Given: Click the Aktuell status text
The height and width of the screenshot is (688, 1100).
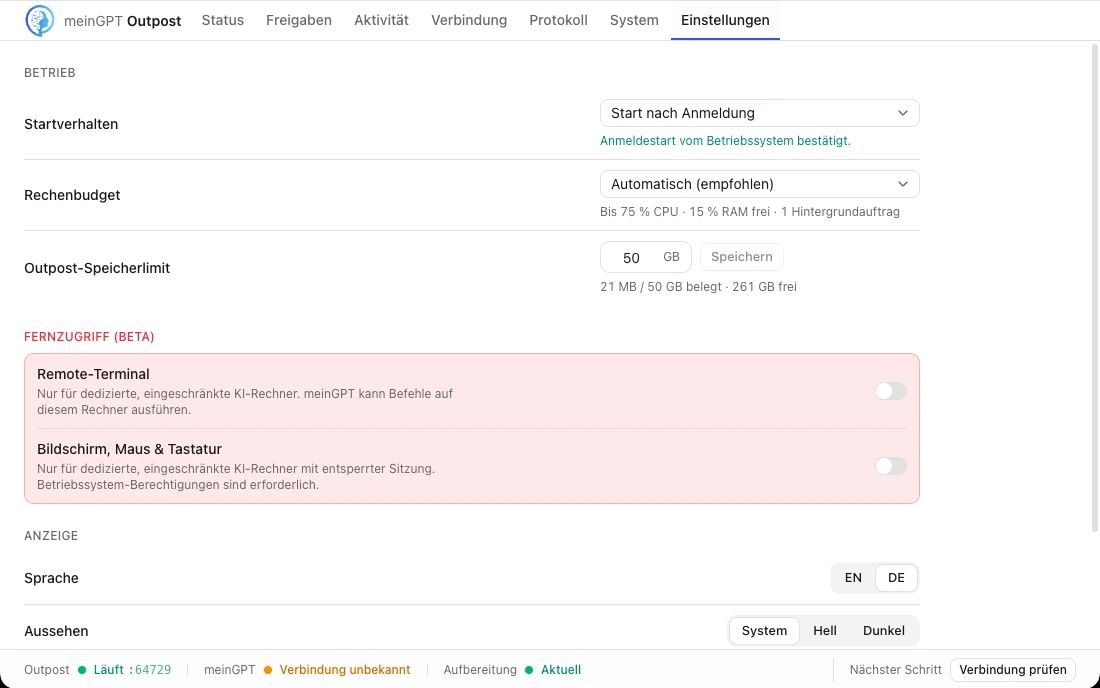Looking at the screenshot, I should (561, 670).
